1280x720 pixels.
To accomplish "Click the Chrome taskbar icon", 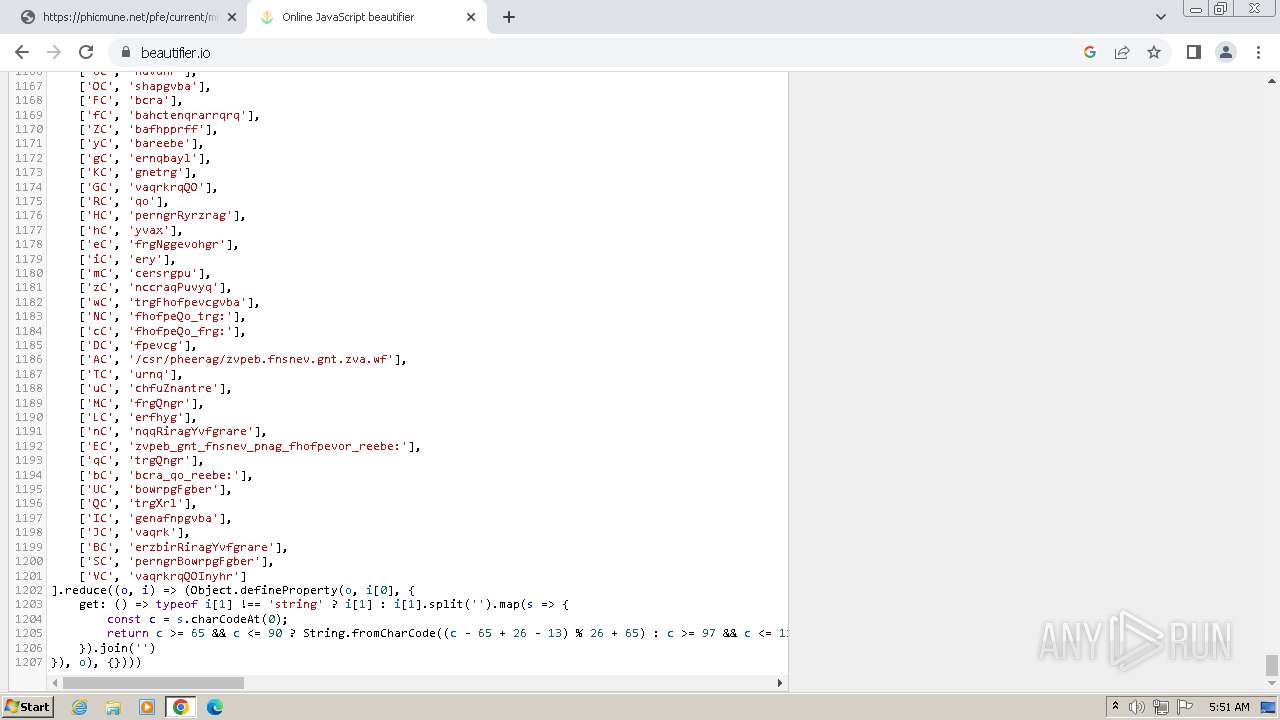I will point(181,707).
